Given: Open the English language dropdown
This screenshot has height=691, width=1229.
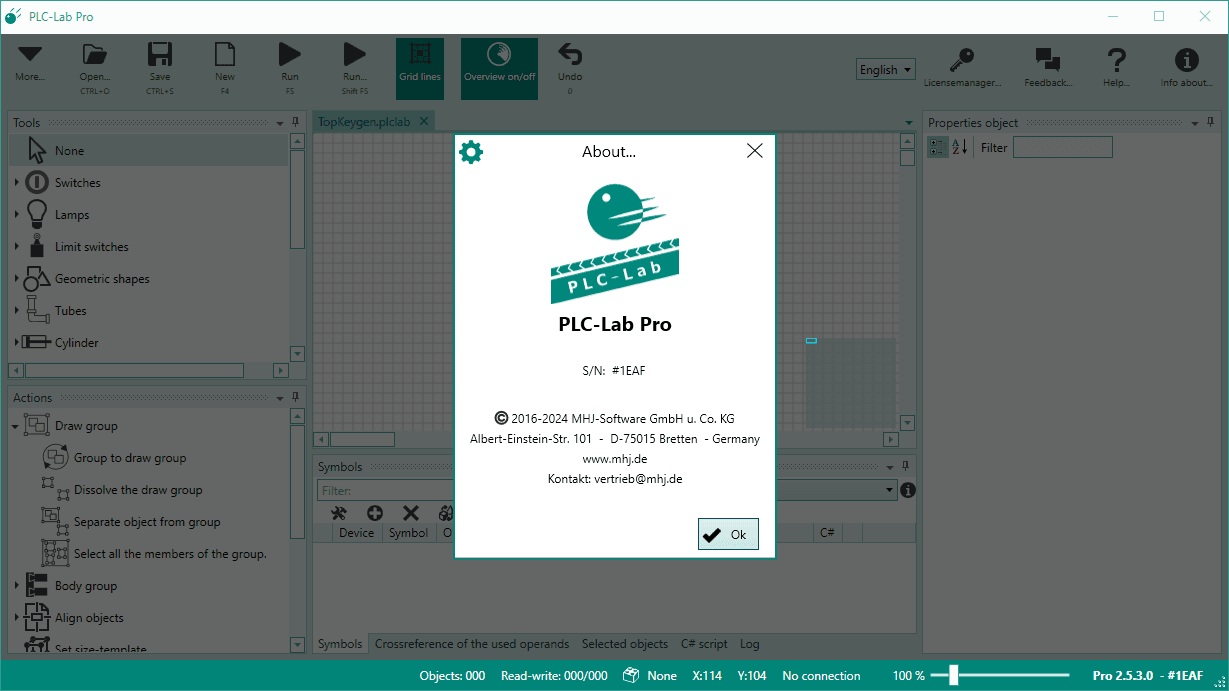Looking at the screenshot, I should 885,69.
